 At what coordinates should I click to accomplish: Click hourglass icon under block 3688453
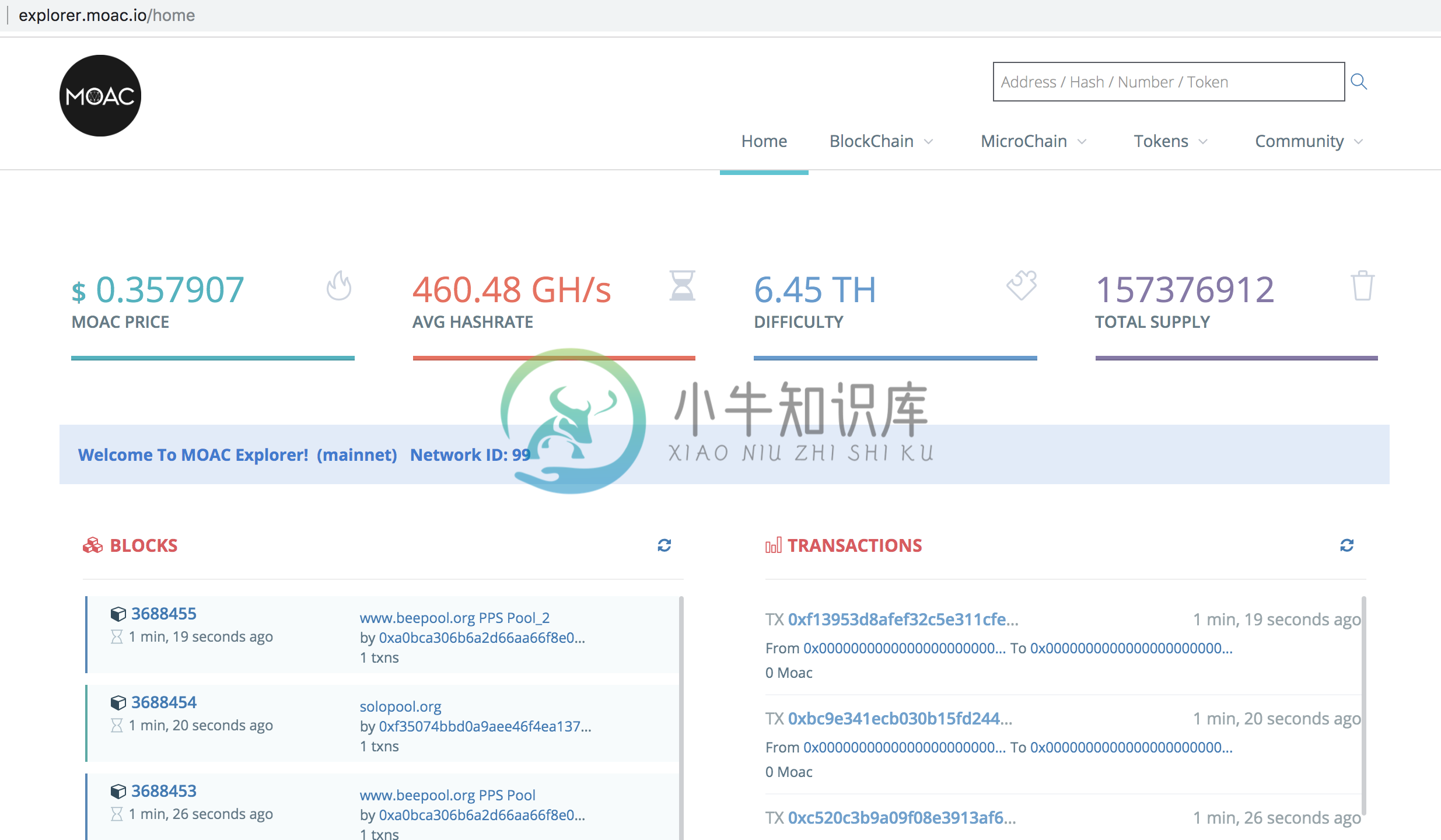point(117,814)
